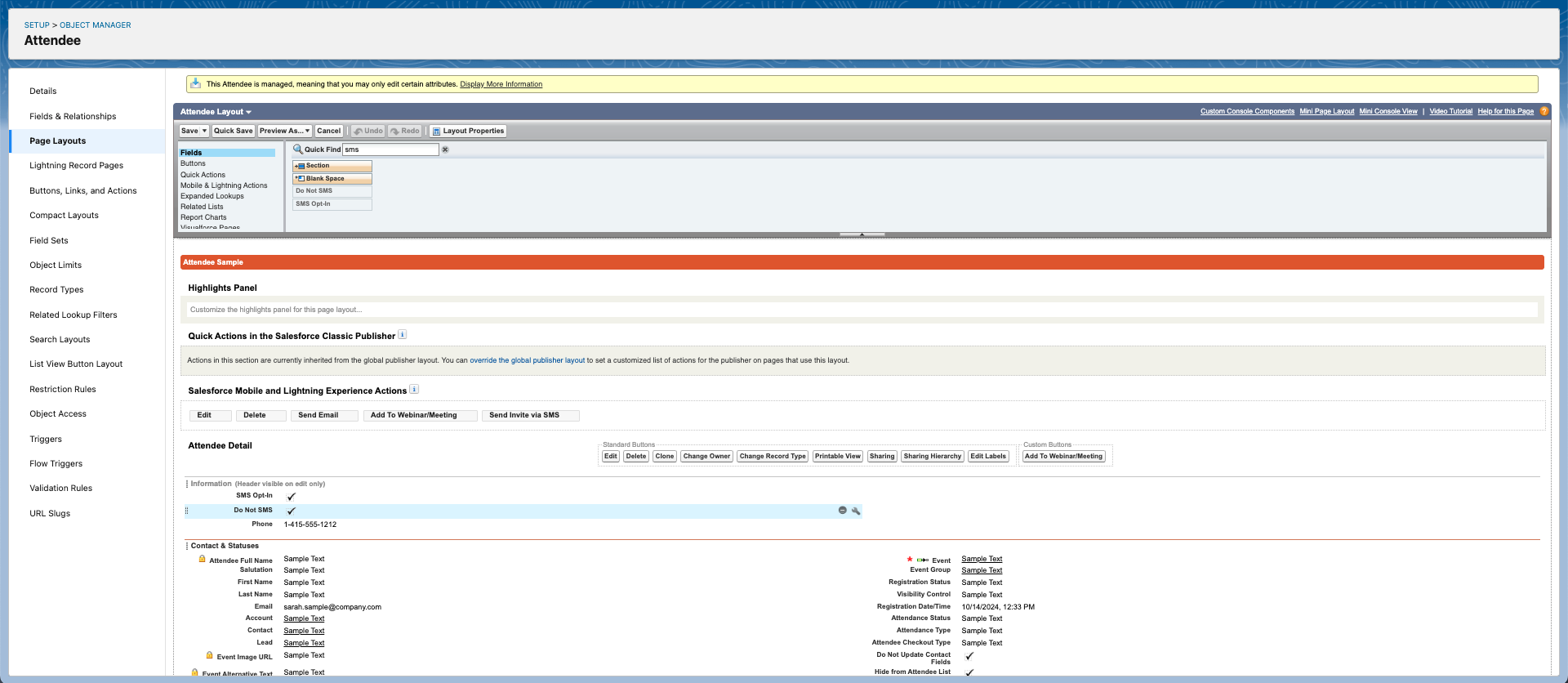Click the Section palette item

point(332,166)
